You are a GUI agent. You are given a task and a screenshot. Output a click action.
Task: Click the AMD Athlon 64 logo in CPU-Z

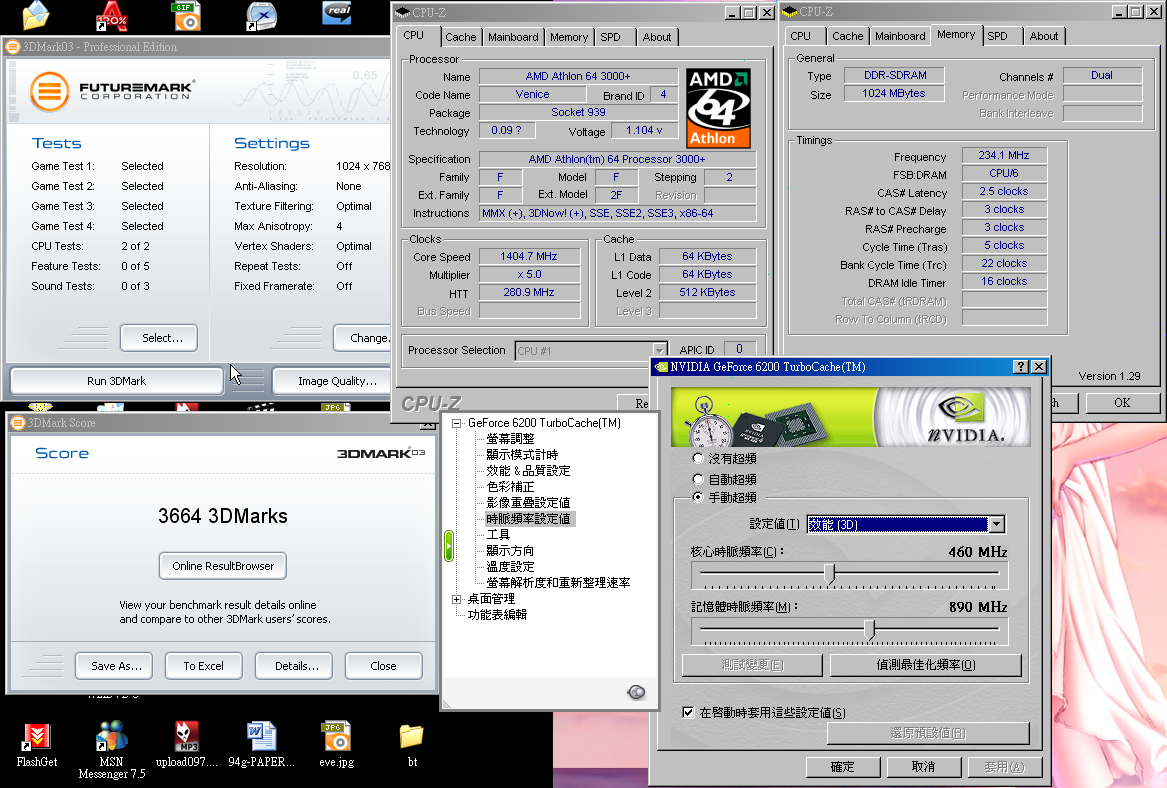pyautogui.click(x=717, y=108)
